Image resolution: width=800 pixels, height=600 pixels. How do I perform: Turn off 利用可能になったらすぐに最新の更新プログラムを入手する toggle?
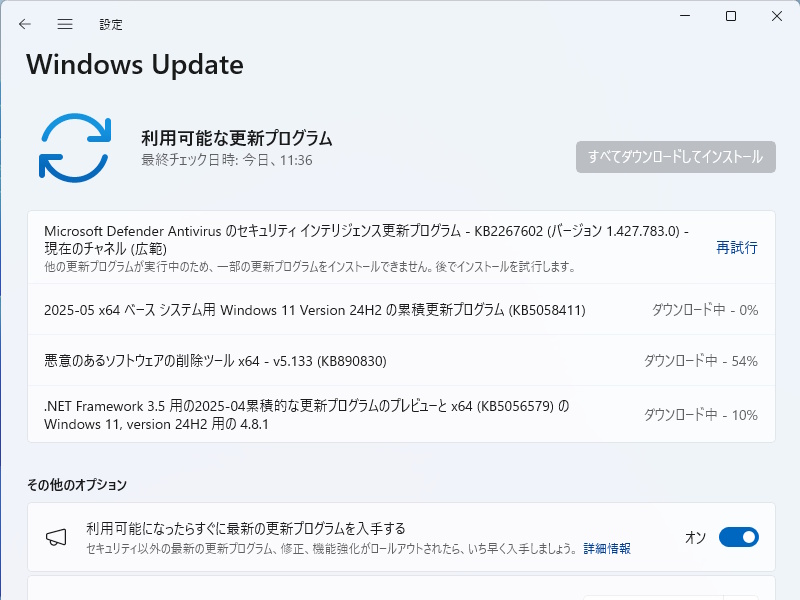739,537
